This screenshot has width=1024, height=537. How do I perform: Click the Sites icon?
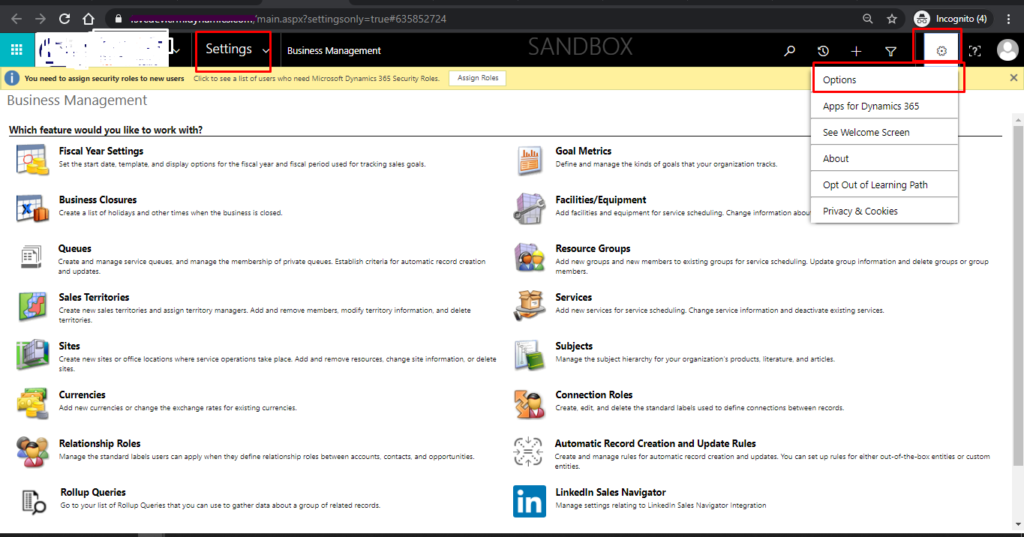click(x=32, y=355)
